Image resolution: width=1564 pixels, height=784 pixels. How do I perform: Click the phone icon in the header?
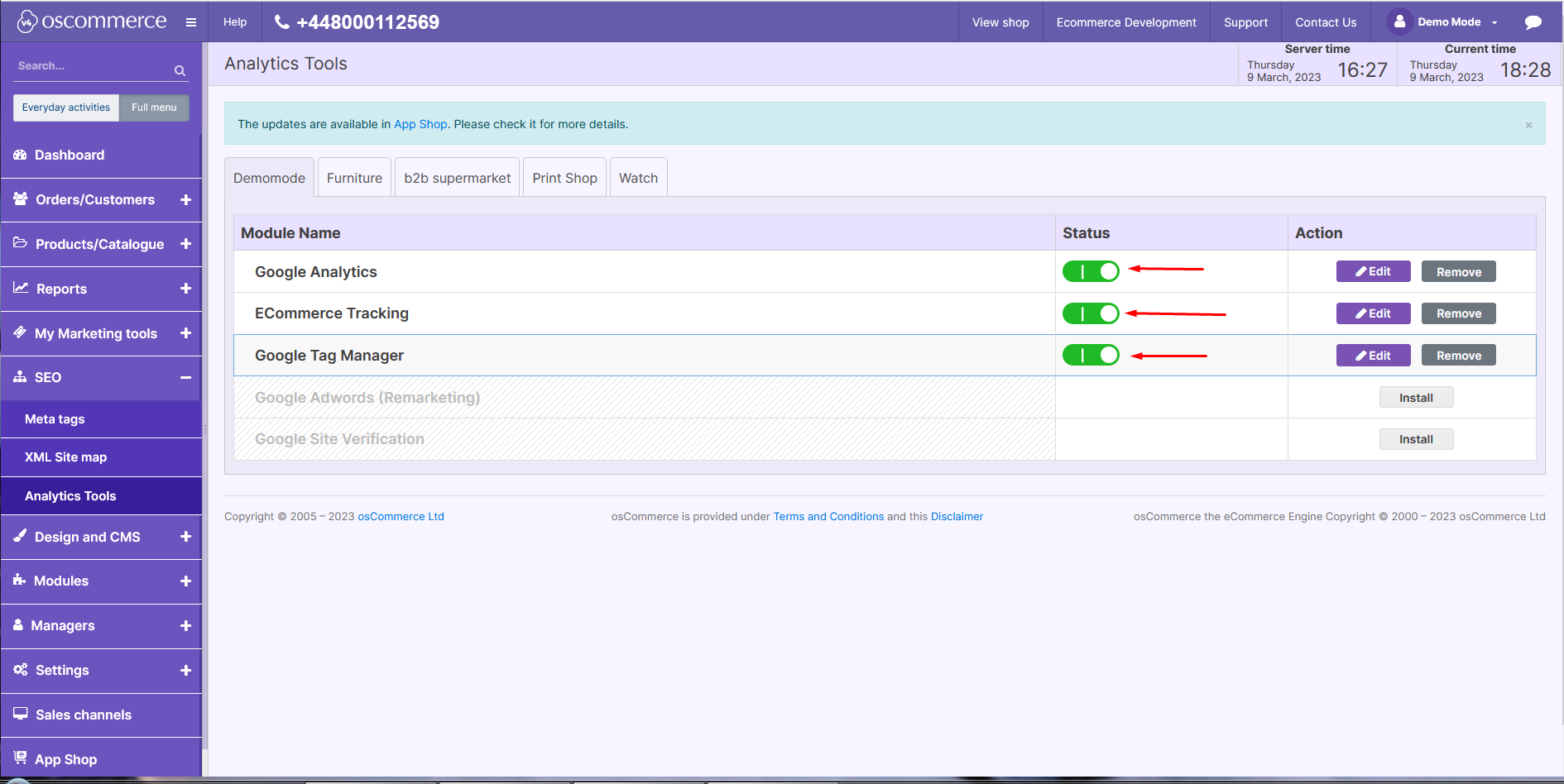pyautogui.click(x=282, y=22)
